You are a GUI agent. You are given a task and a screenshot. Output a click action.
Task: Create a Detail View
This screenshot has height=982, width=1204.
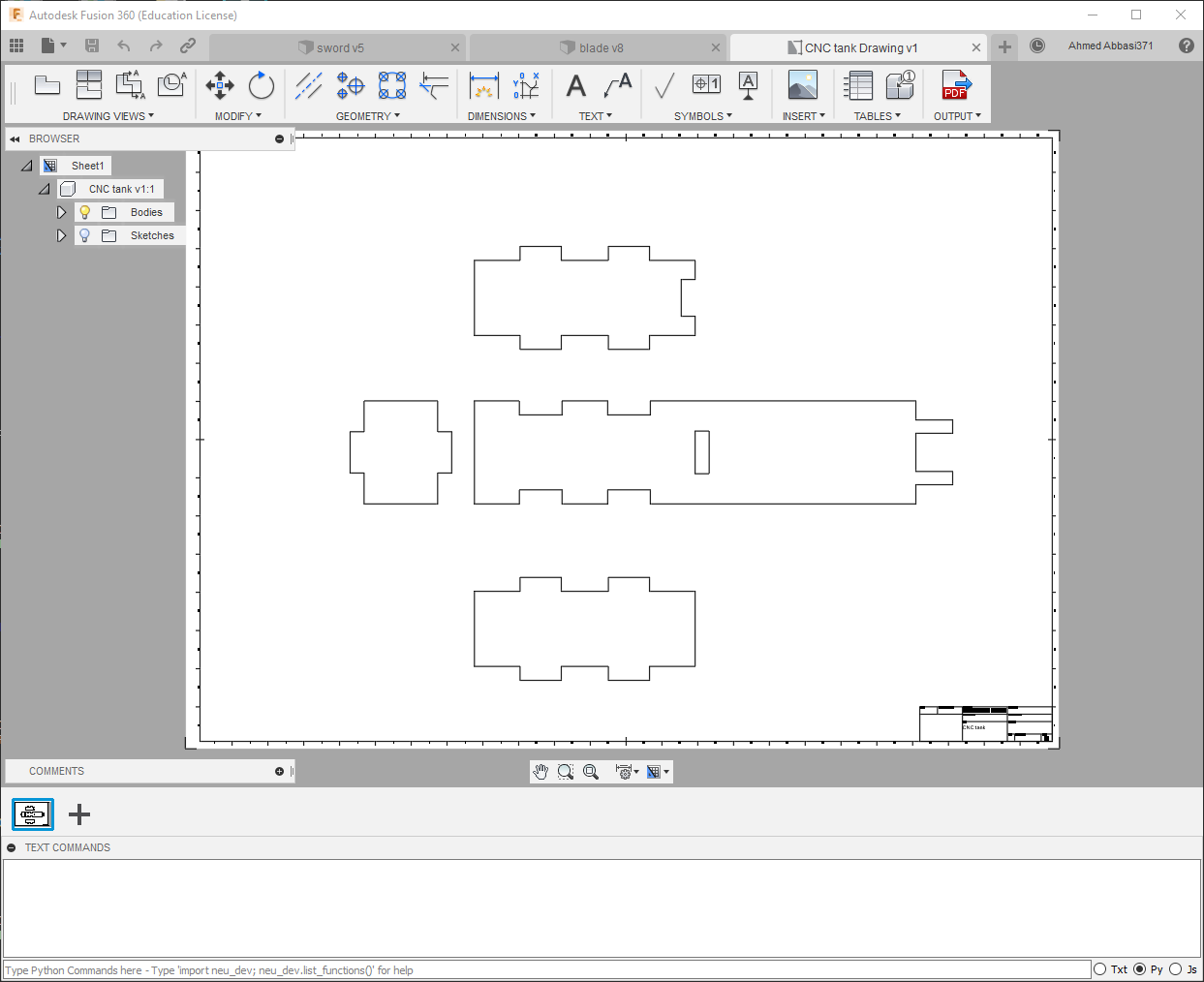click(x=171, y=85)
